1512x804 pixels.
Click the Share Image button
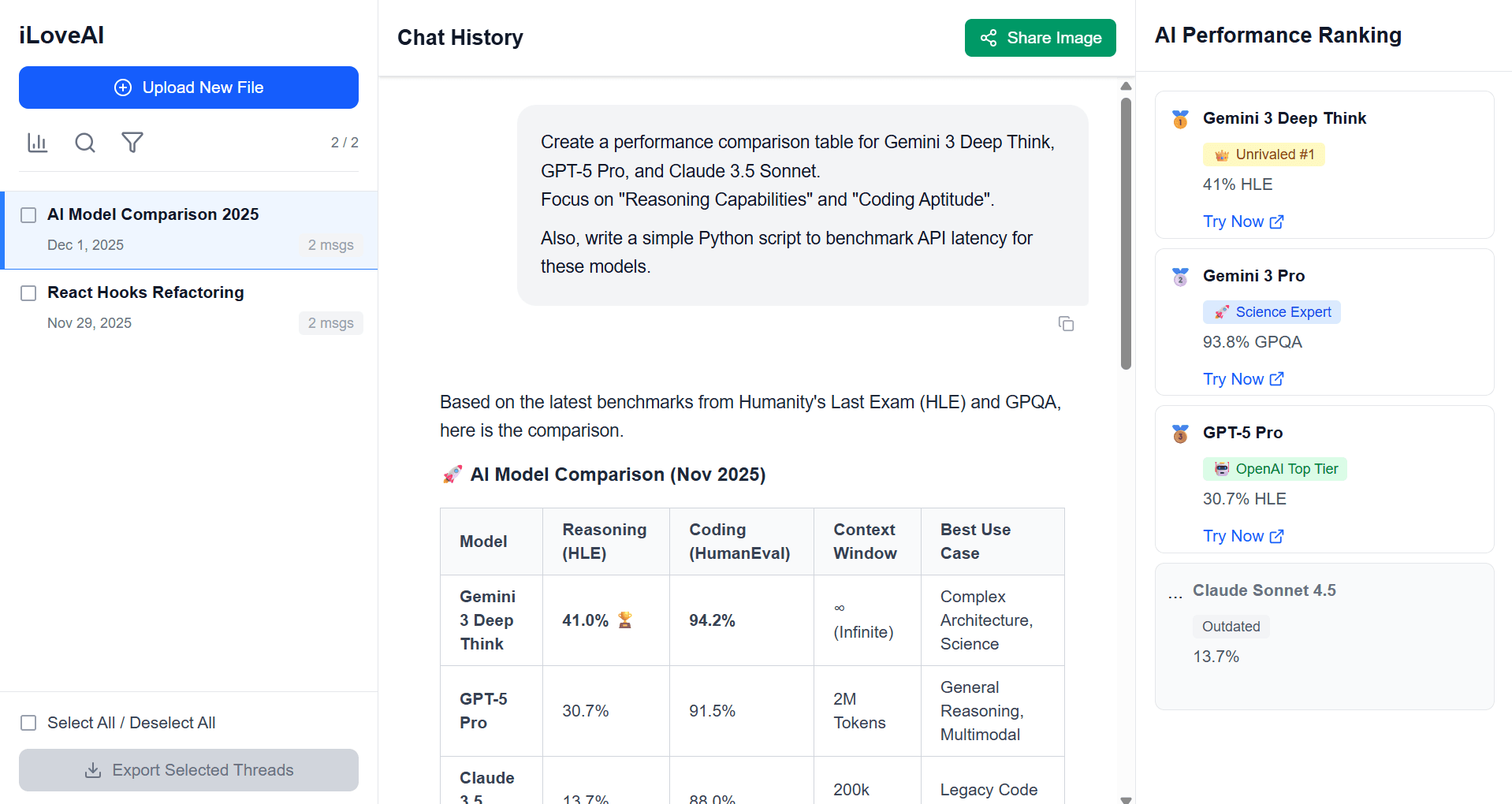click(x=1040, y=37)
